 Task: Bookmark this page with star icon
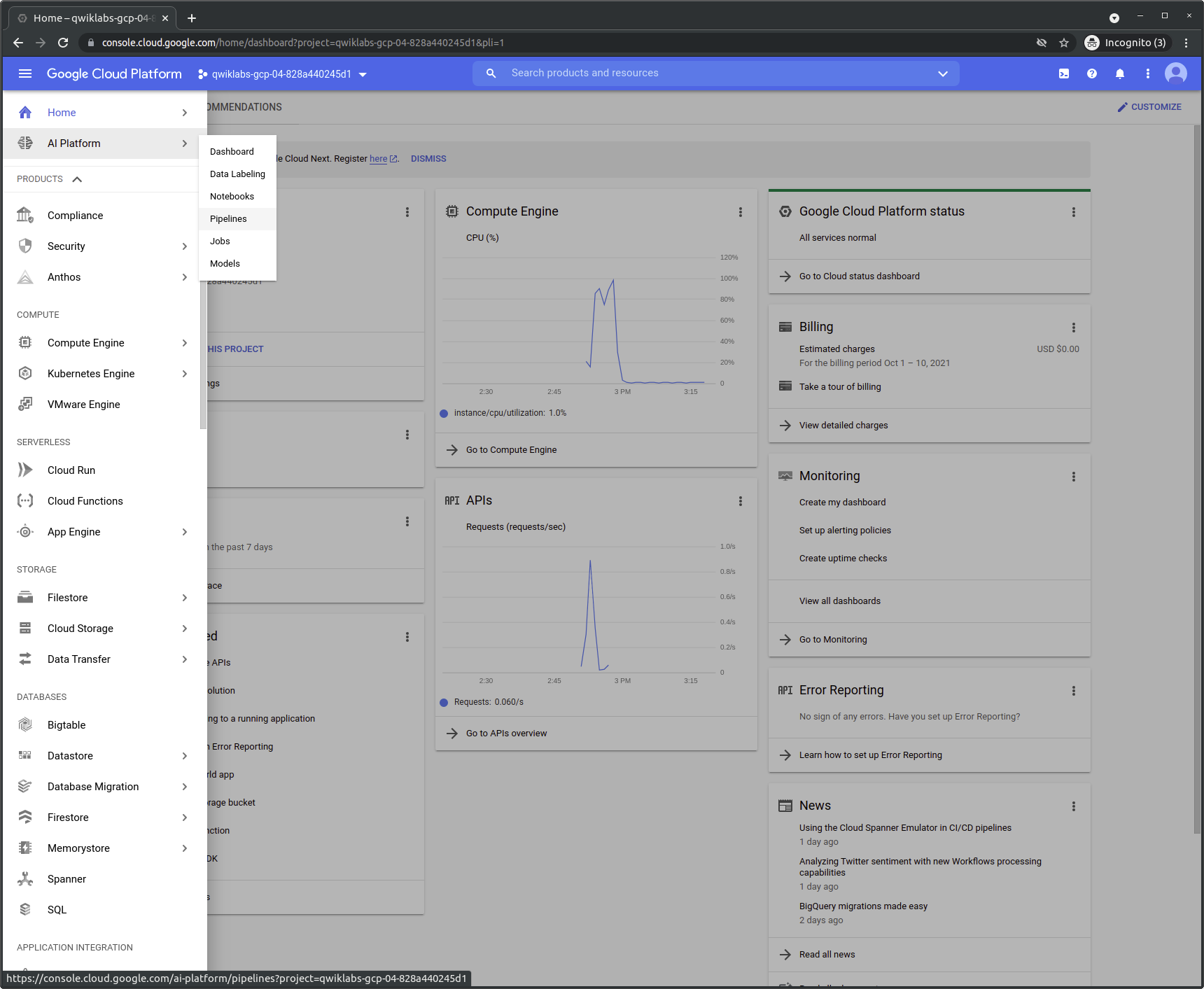tap(1064, 43)
